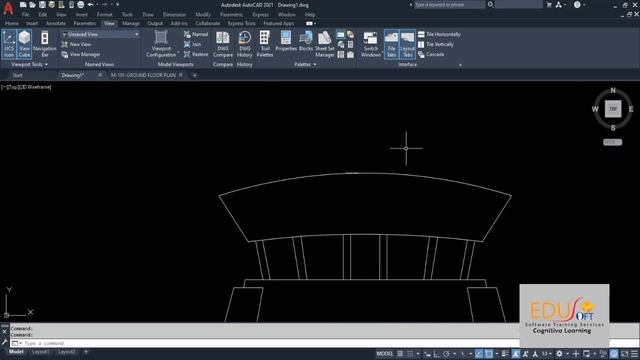Open Viewport Configuration dropdown
Screen dimensions: 640x360
point(161,44)
